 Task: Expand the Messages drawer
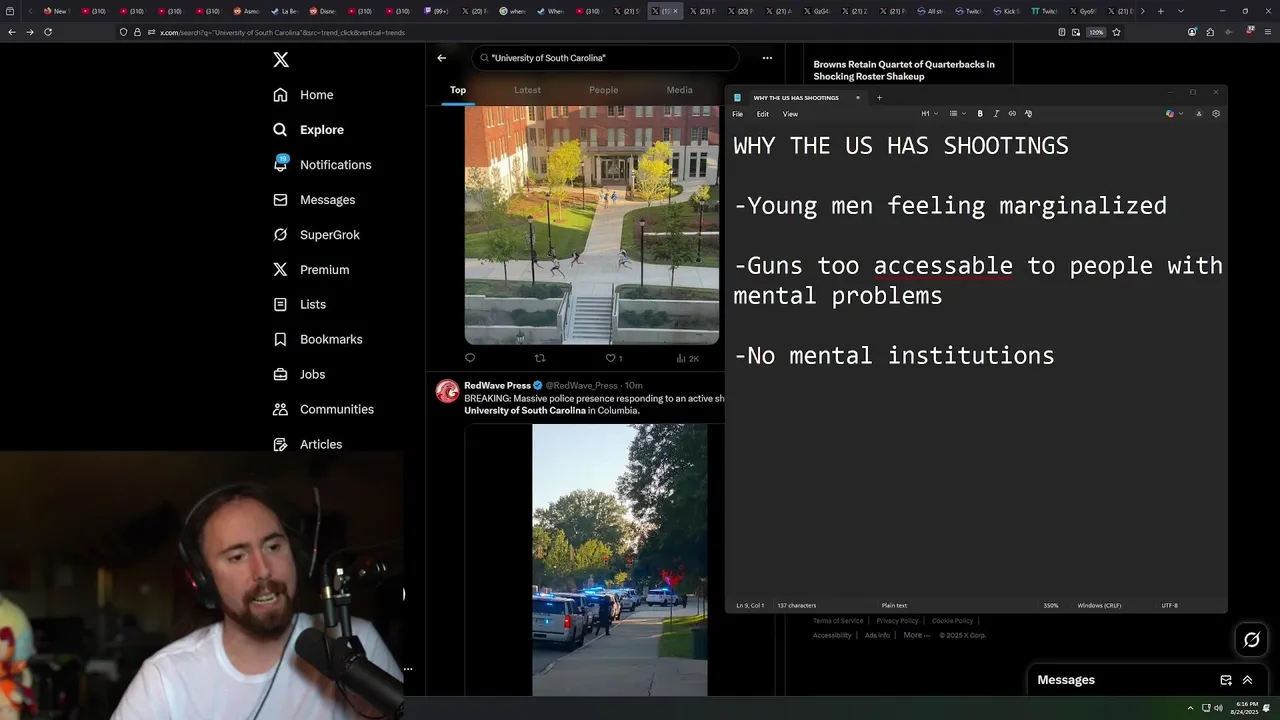point(1247,680)
